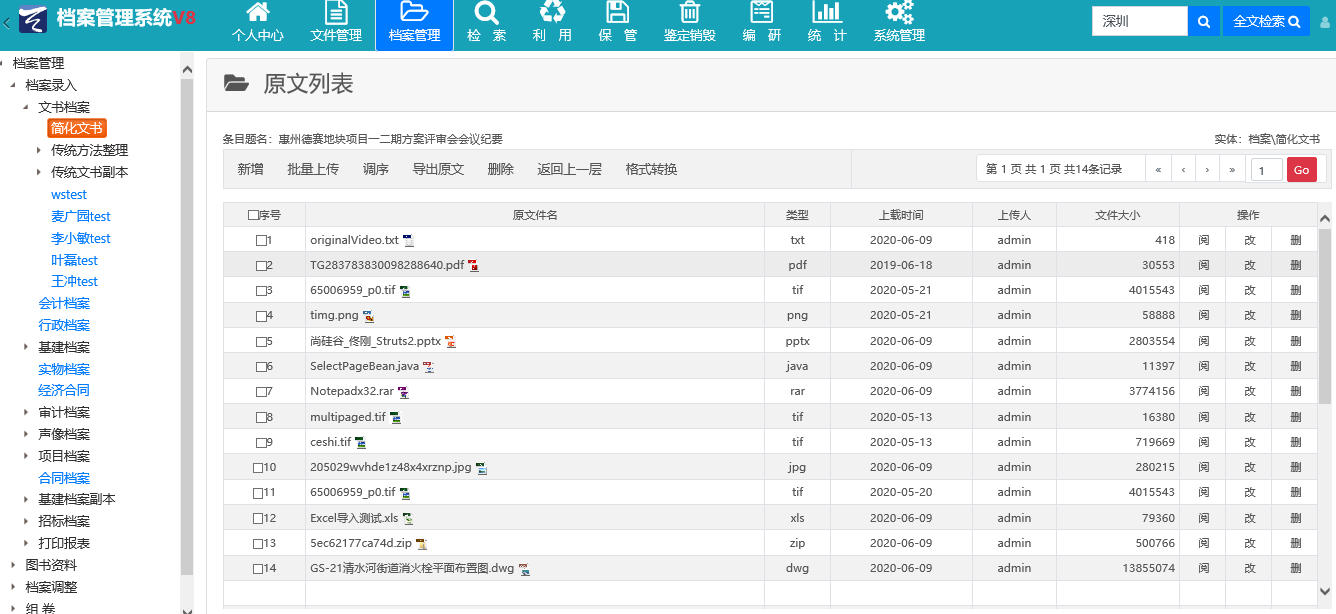Click the PDF file icon beside TG283783830098288640.pdf
The width and height of the screenshot is (1336, 614).
(473, 266)
